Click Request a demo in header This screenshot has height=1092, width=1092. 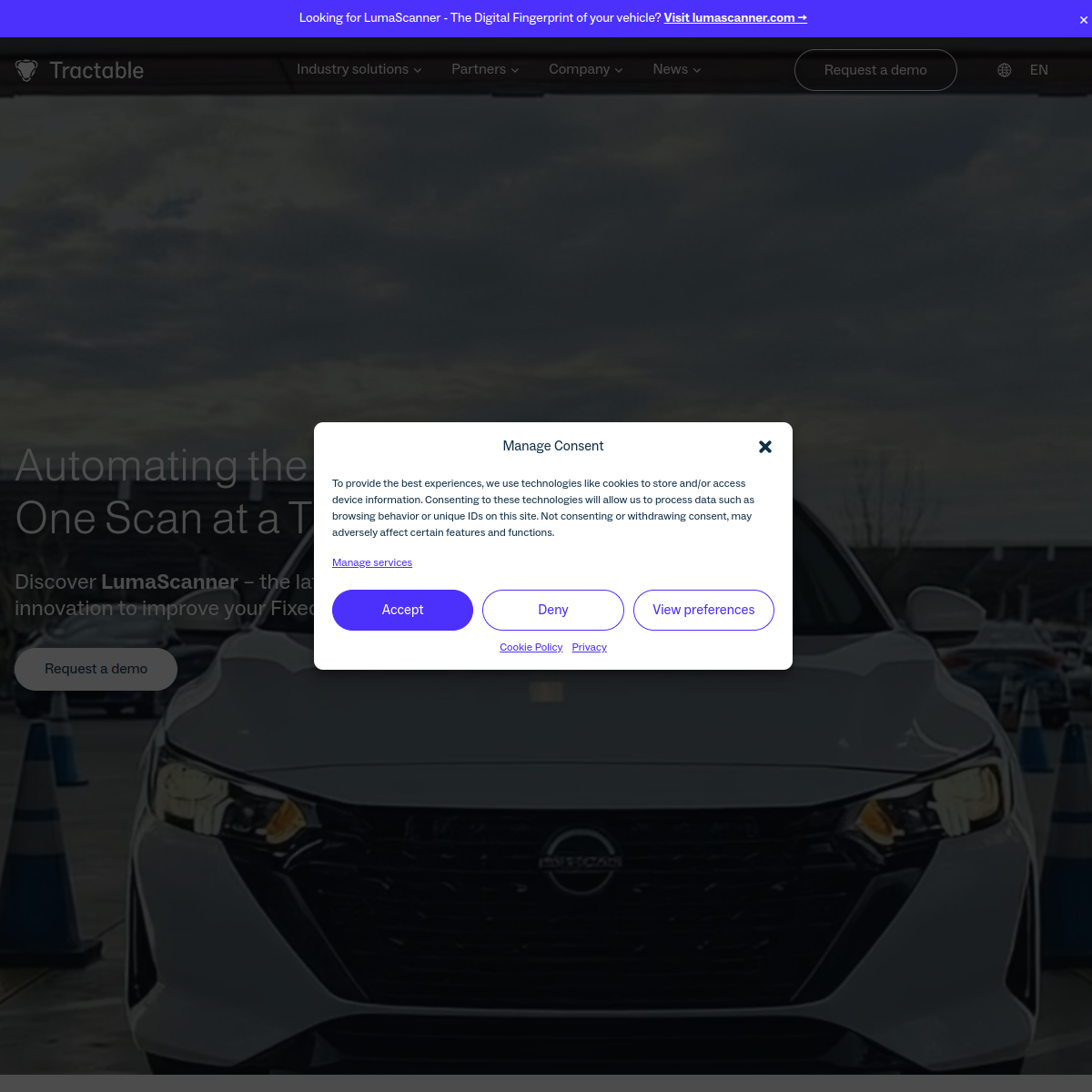pyautogui.click(x=875, y=70)
